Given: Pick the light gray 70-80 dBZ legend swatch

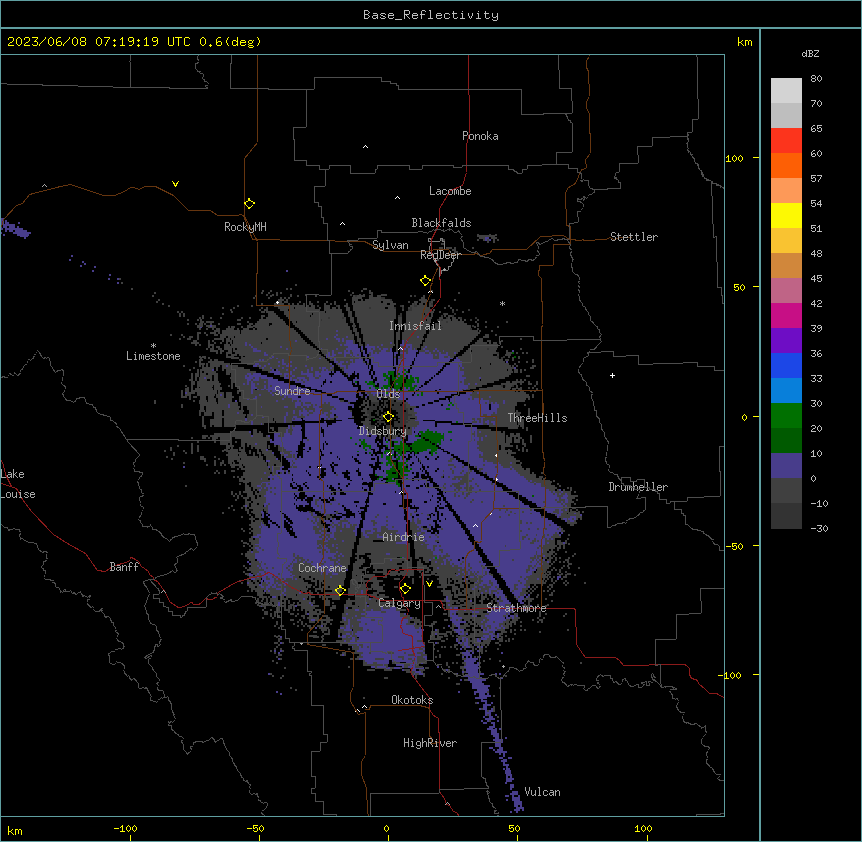Looking at the screenshot, I should pyautogui.click(x=786, y=90).
